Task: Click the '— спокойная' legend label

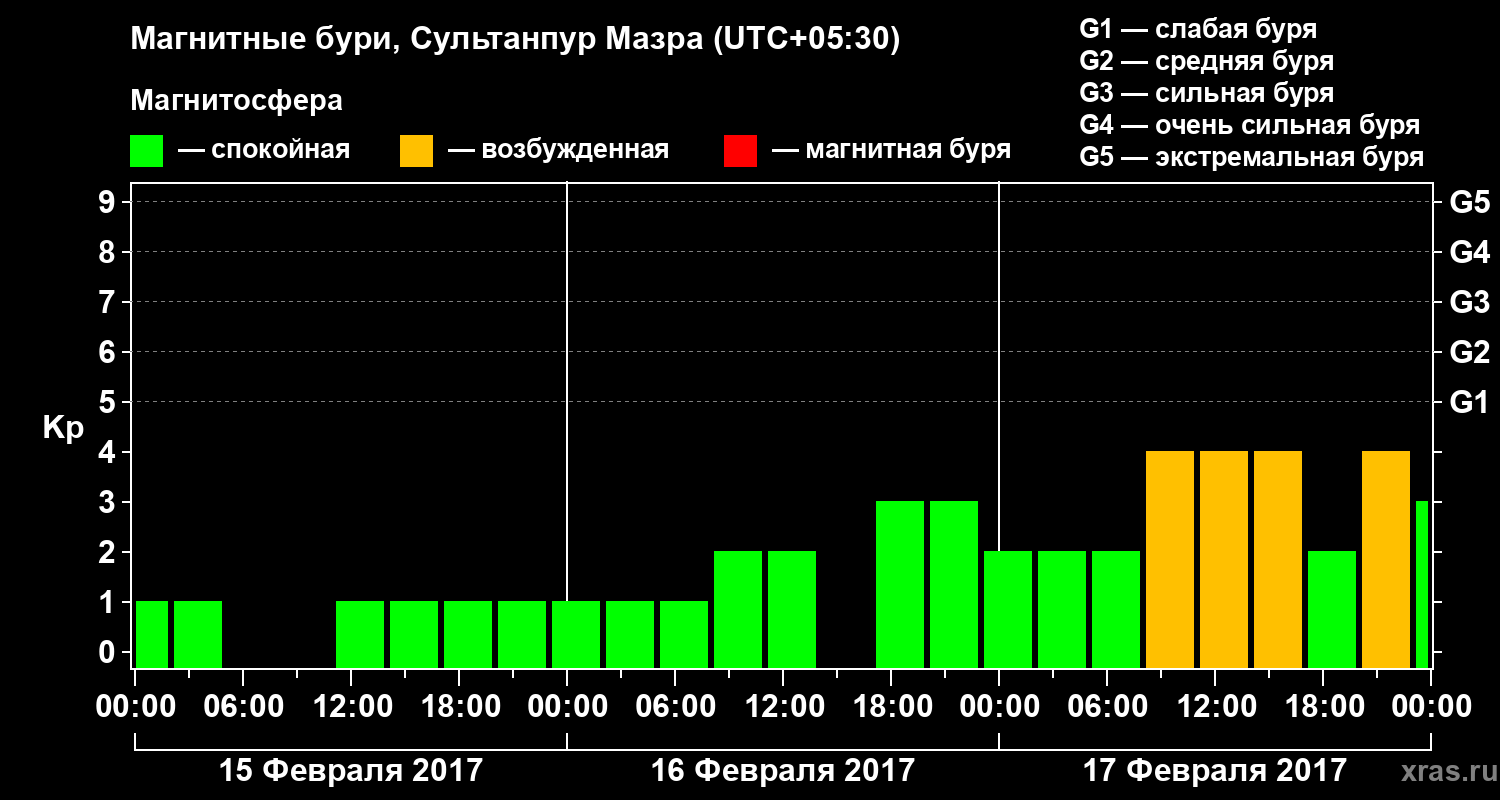Action: tap(264, 150)
